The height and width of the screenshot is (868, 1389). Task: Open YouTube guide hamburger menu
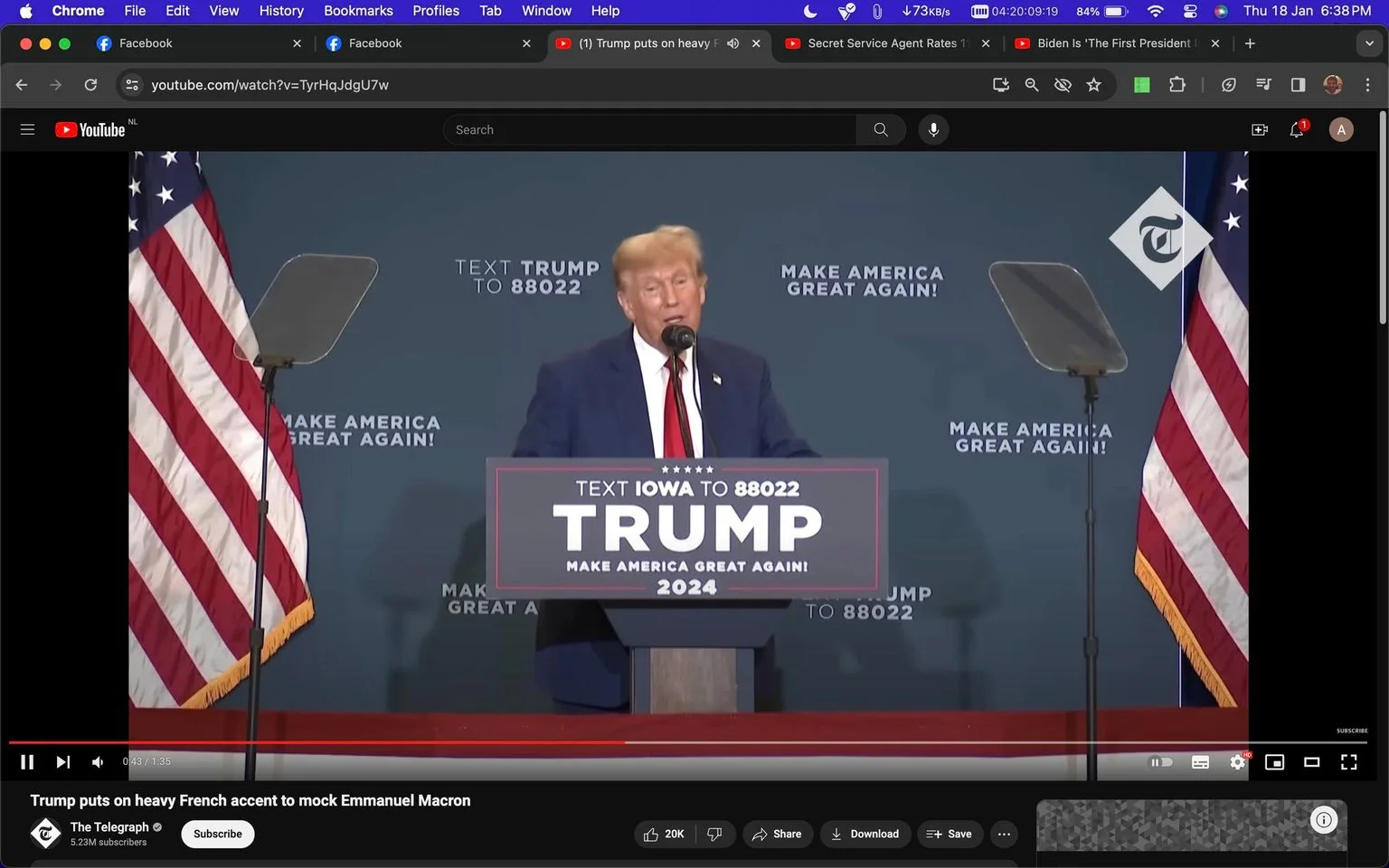pos(27,129)
